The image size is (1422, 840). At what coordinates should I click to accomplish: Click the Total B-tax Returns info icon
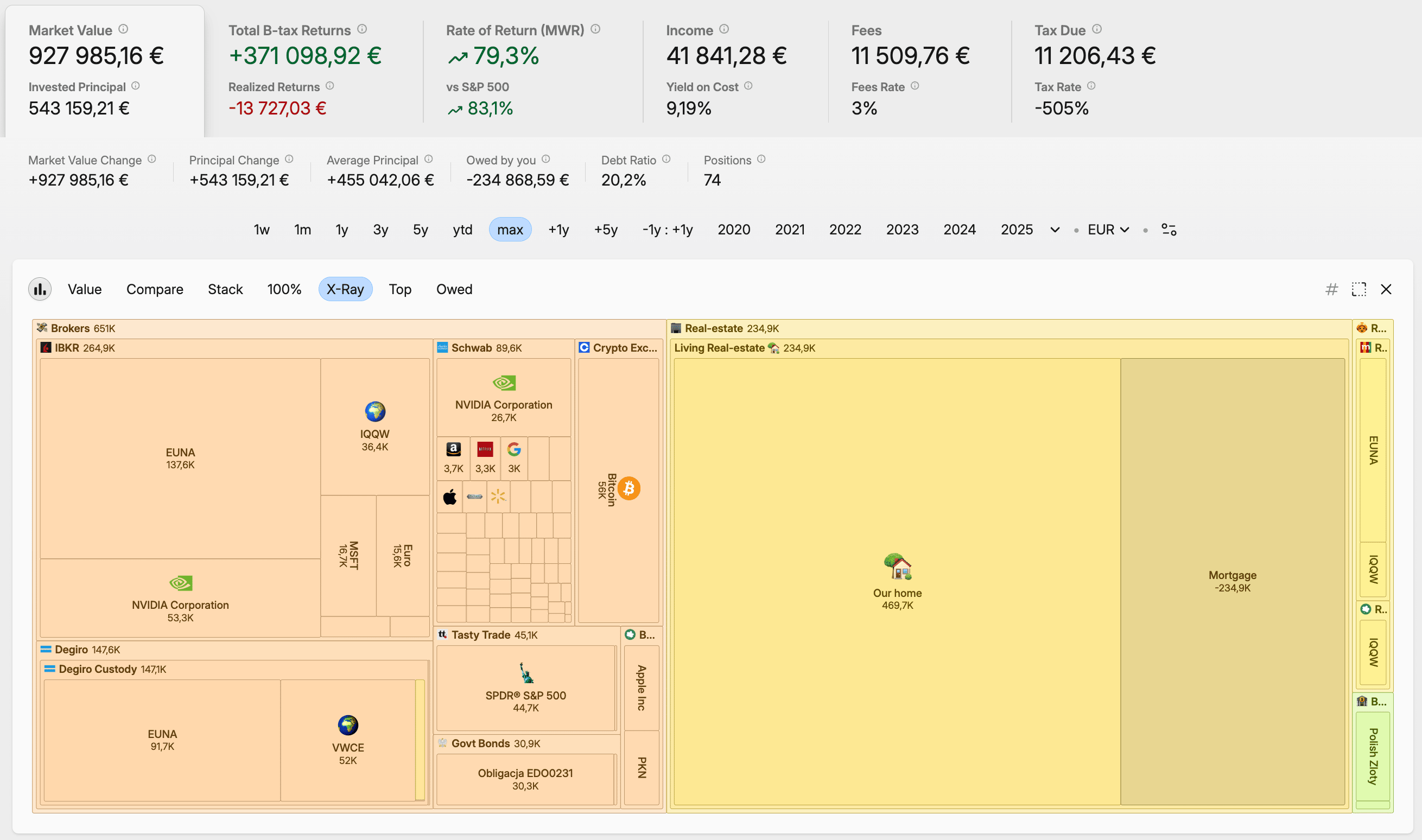coord(363,29)
